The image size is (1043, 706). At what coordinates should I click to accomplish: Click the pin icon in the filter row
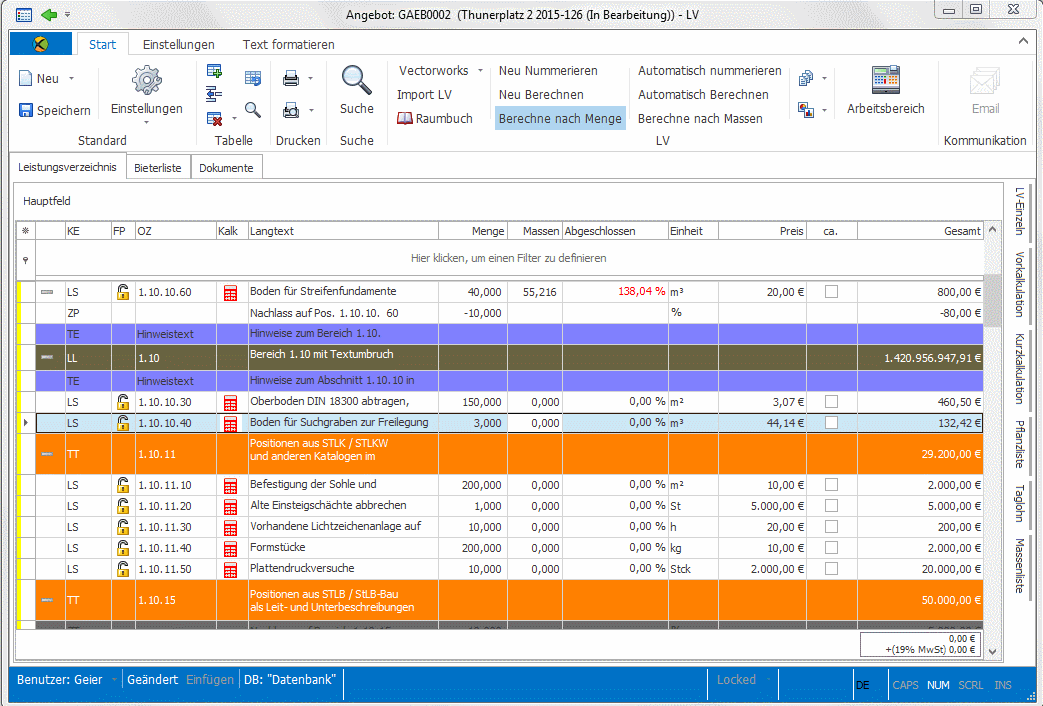pos(25,260)
